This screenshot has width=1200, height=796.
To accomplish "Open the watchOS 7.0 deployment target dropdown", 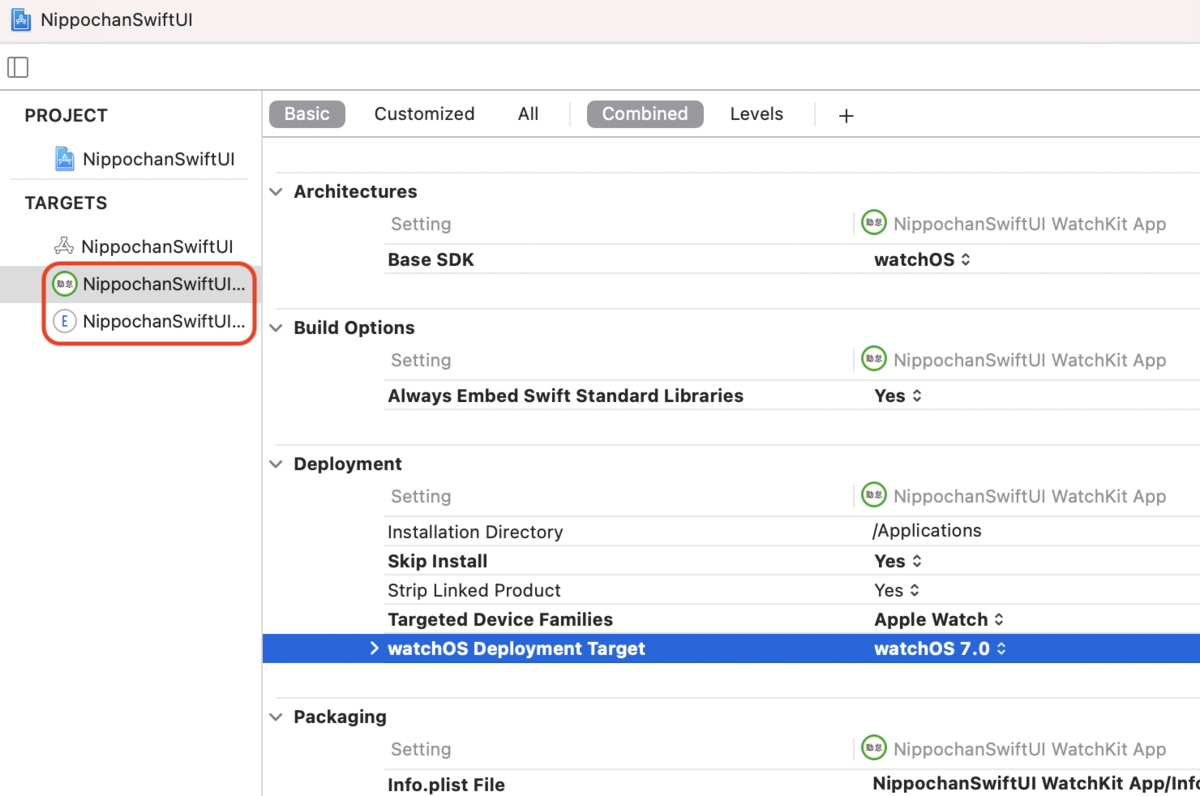I will [x=940, y=648].
